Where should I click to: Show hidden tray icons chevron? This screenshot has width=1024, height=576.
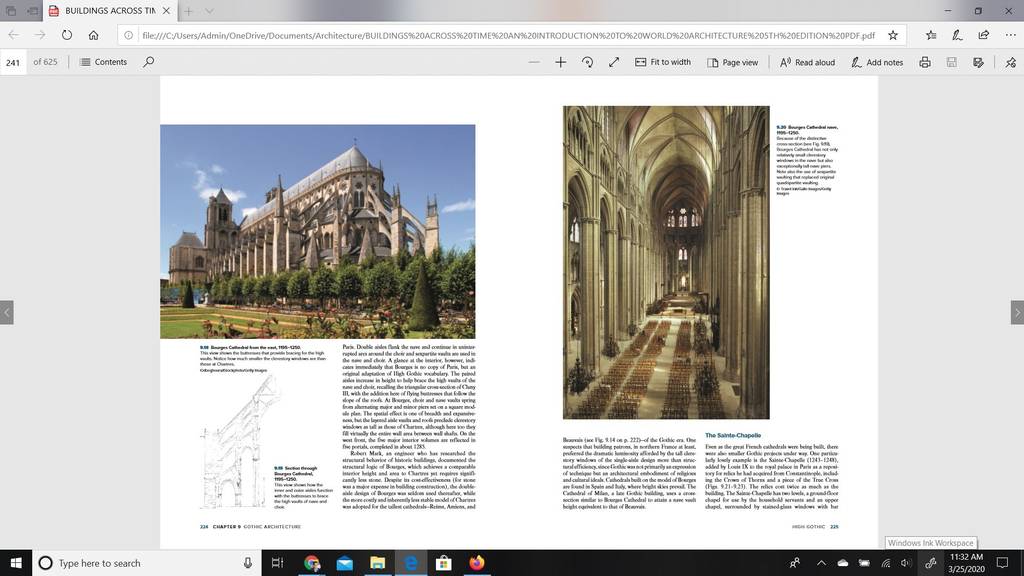tap(822, 563)
